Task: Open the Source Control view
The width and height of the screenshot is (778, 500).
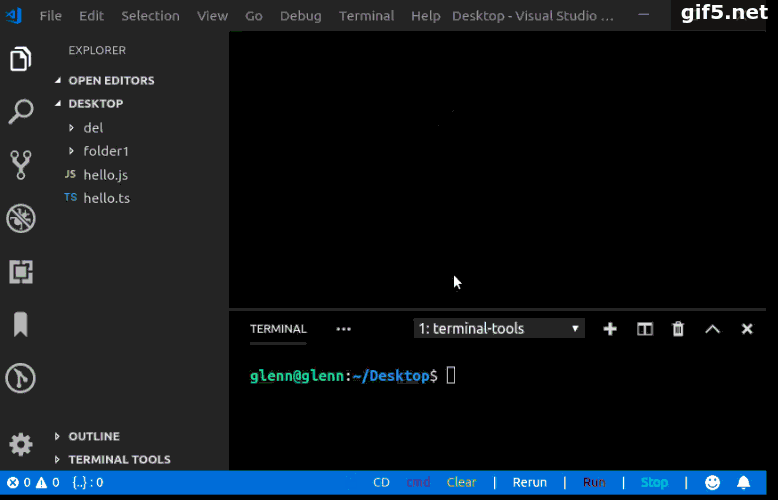Action: click(21, 165)
